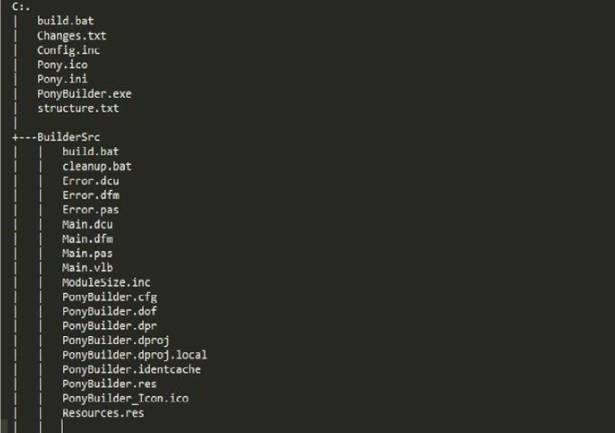Screen dimensions: 615x433
Task: Click the C: root drive entry
Action: point(18,6)
